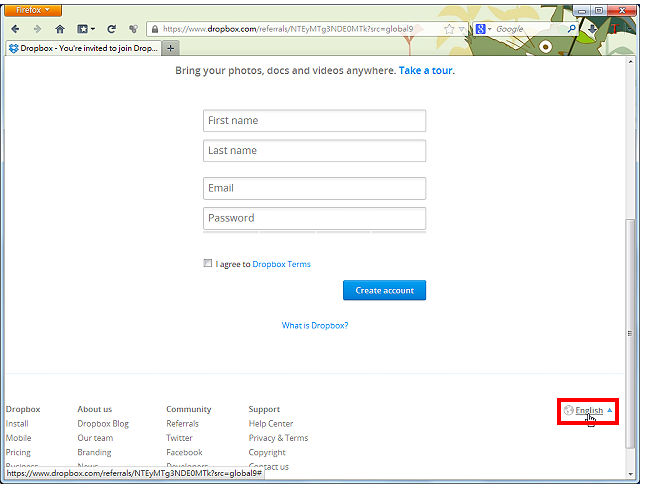The height and width of the screenshot is (486, 647).
Task: Bookmark this page with the star icon
Action: 449,29
